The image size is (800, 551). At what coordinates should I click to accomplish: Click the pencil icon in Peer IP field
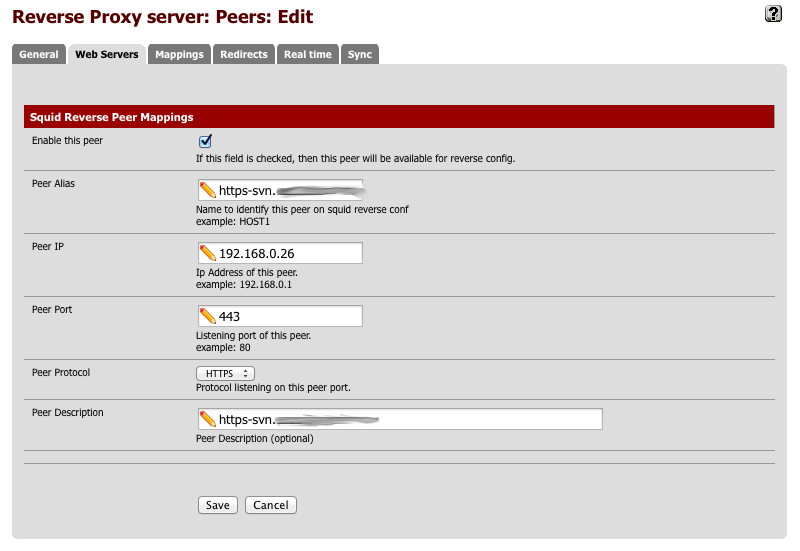207,253
